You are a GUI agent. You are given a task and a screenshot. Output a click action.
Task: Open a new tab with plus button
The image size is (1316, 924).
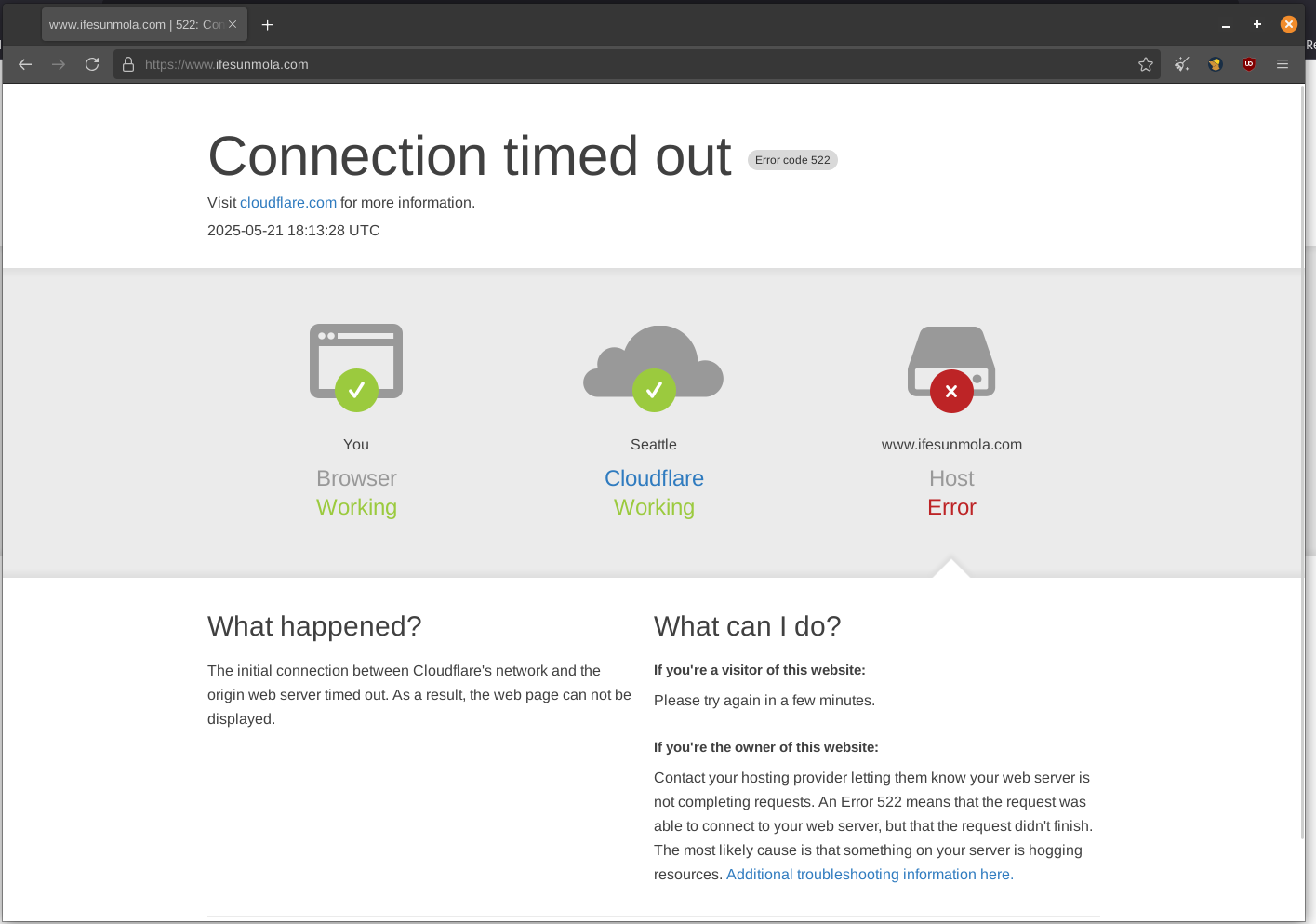point(268,25)
